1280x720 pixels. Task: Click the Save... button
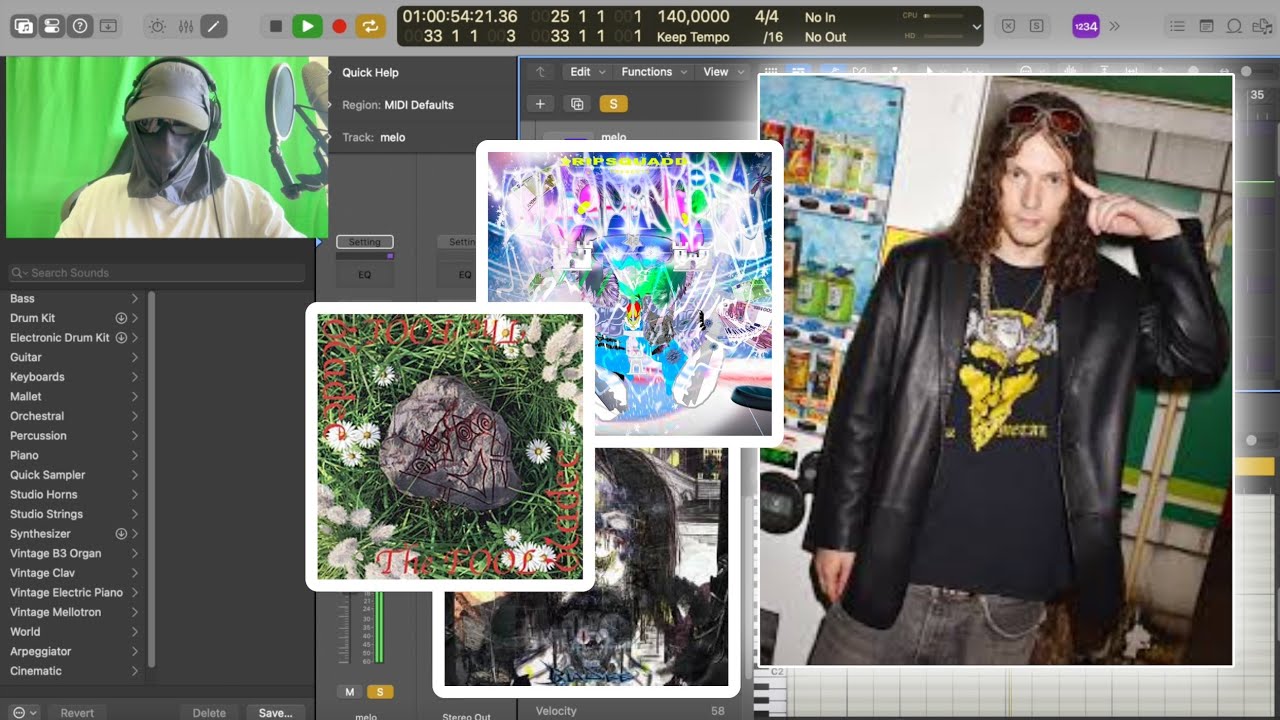tap(275, 712)
